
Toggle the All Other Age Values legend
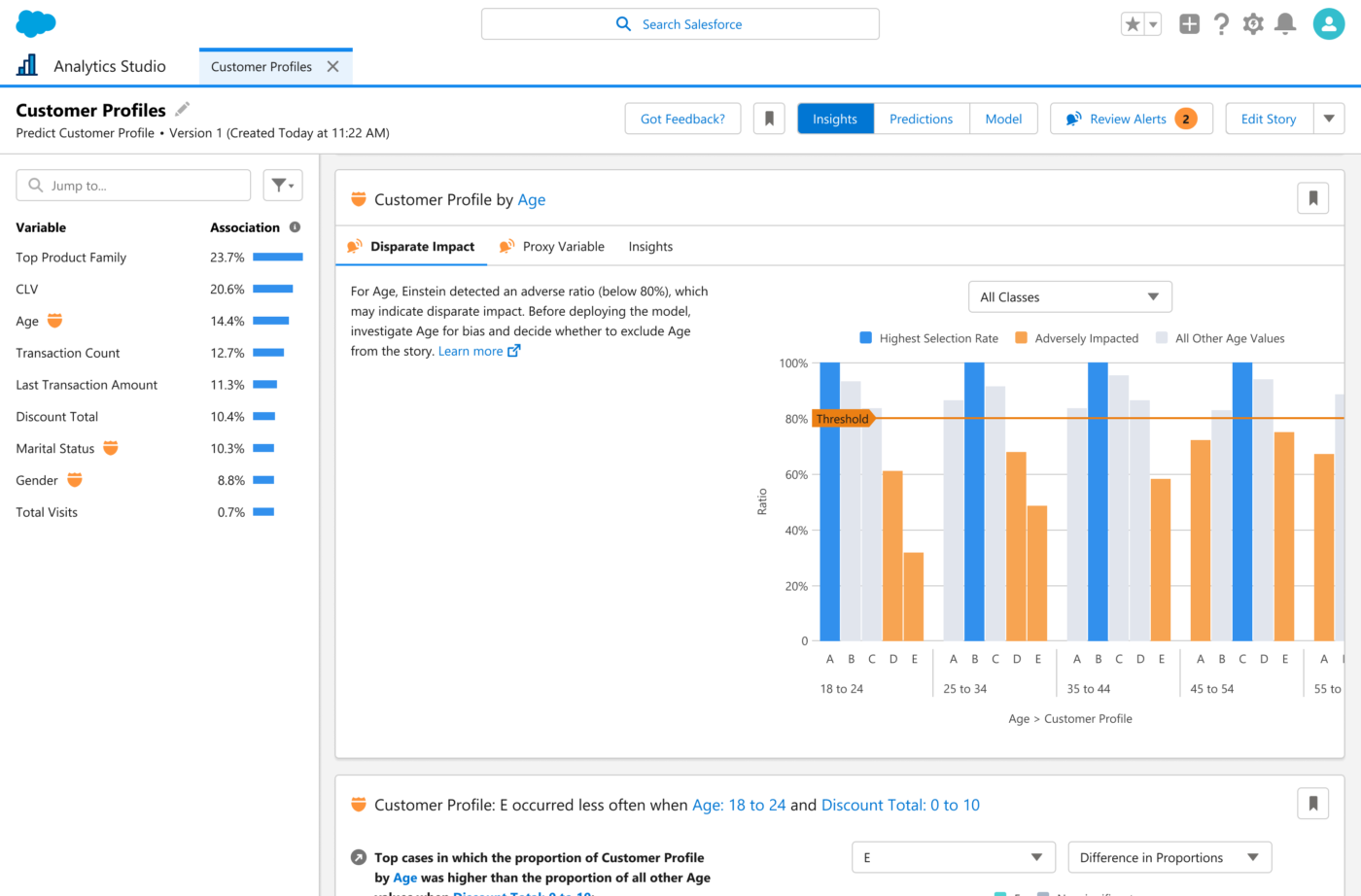pos(1220,338)
